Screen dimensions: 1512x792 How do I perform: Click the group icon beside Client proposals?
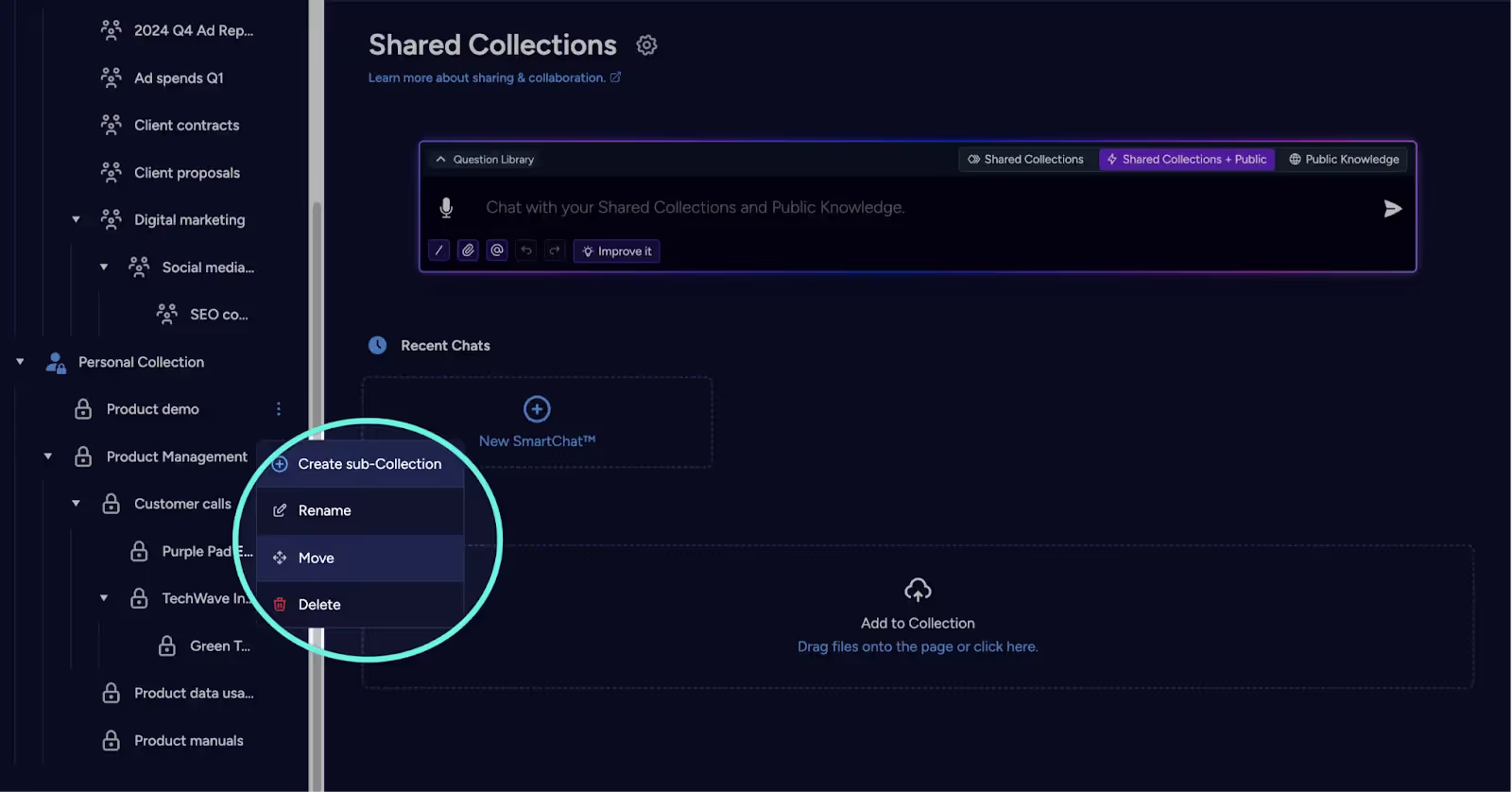(x=111, y=172)
